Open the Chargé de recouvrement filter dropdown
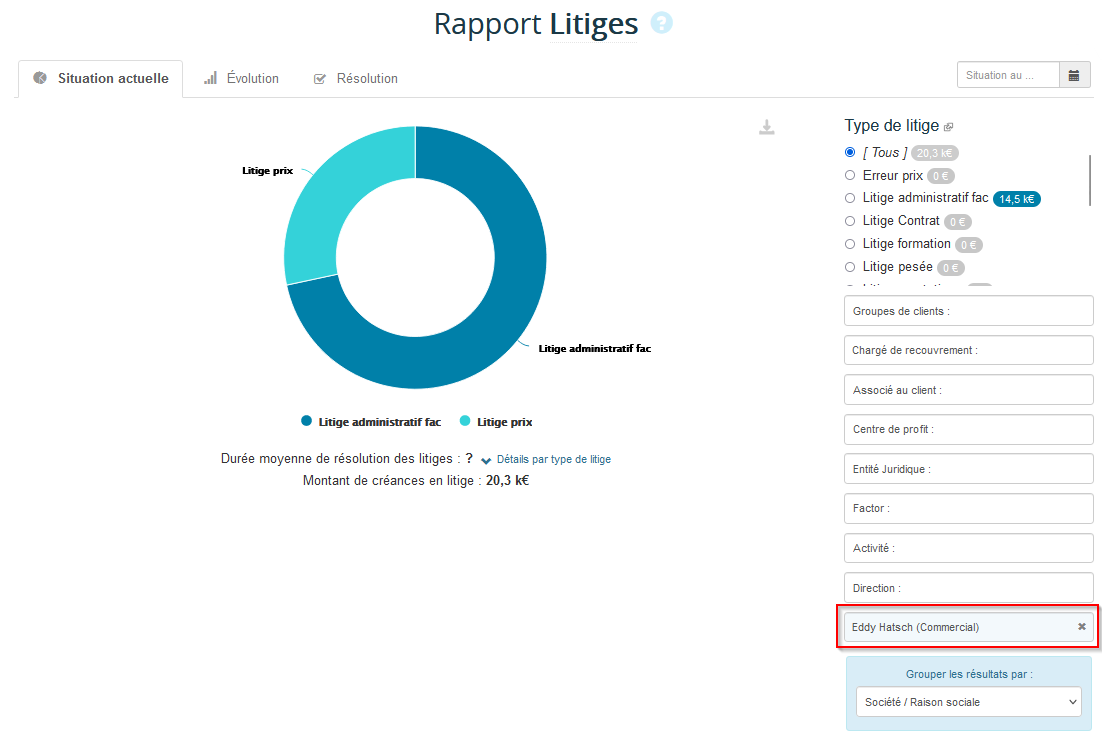 point(967,350)
